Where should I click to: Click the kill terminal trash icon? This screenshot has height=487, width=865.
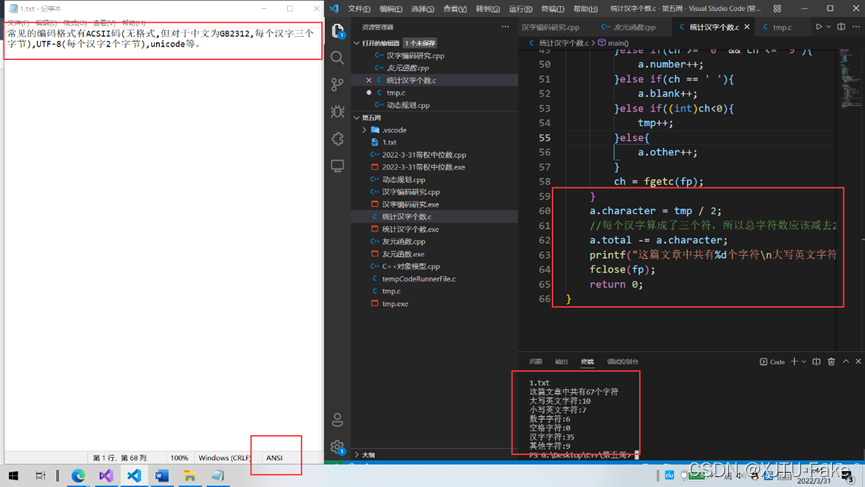click(831, 362)
